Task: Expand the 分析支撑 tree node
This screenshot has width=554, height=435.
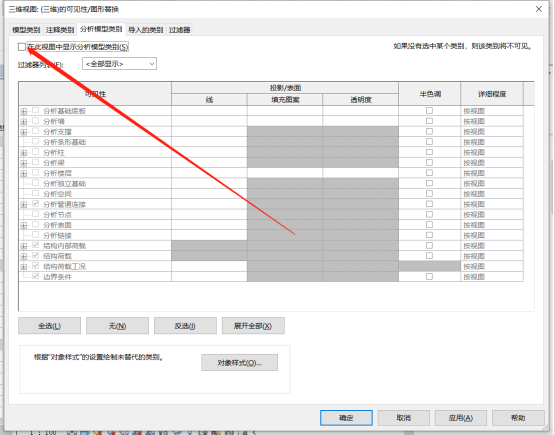Action: click(24, 132)
